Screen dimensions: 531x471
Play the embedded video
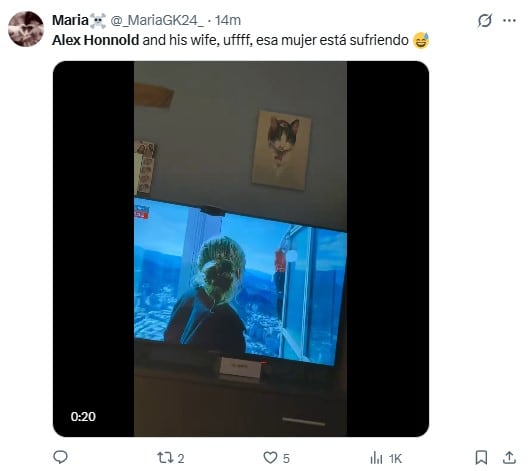click(241, 249)
